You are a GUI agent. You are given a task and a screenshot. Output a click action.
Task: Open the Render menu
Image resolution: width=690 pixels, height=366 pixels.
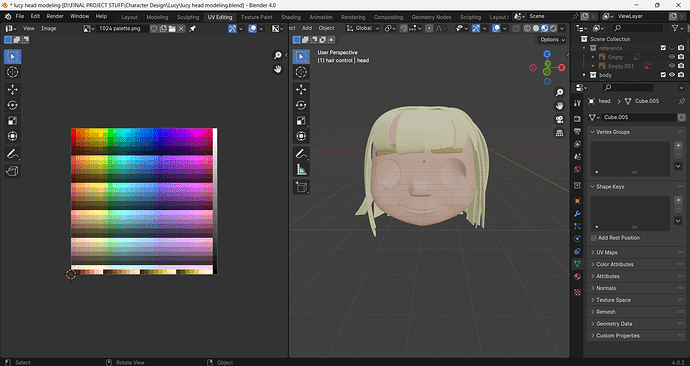pyautogui.click(x=55, y=16)
